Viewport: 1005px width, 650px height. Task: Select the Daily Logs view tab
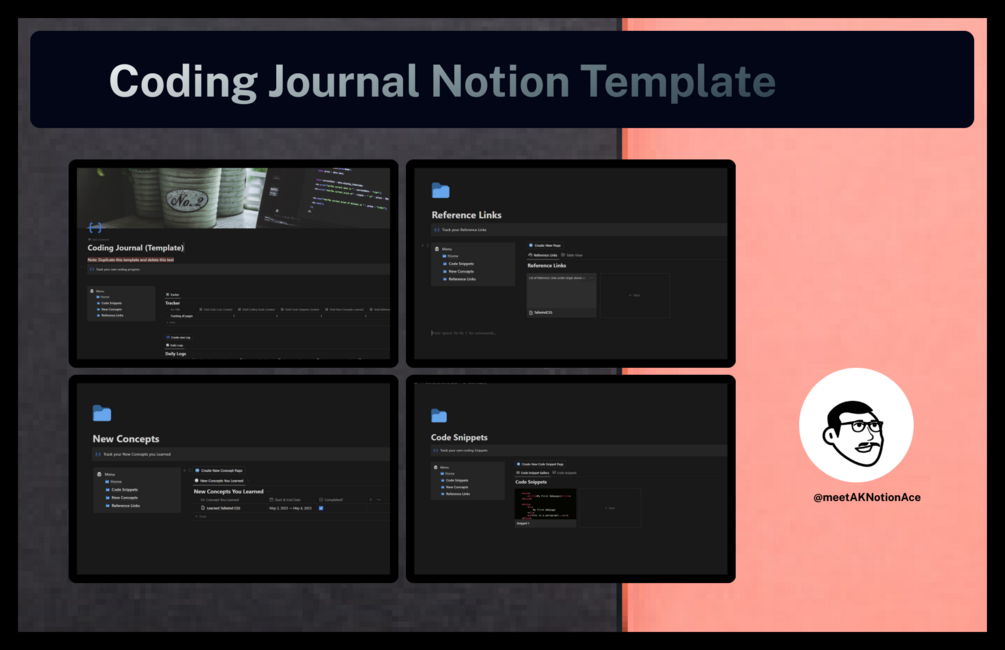tap(174, 345)
